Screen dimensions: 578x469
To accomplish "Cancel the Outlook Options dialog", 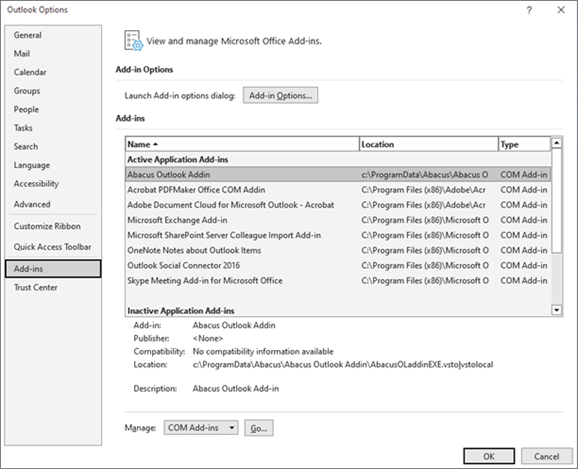I will [547, 456].
